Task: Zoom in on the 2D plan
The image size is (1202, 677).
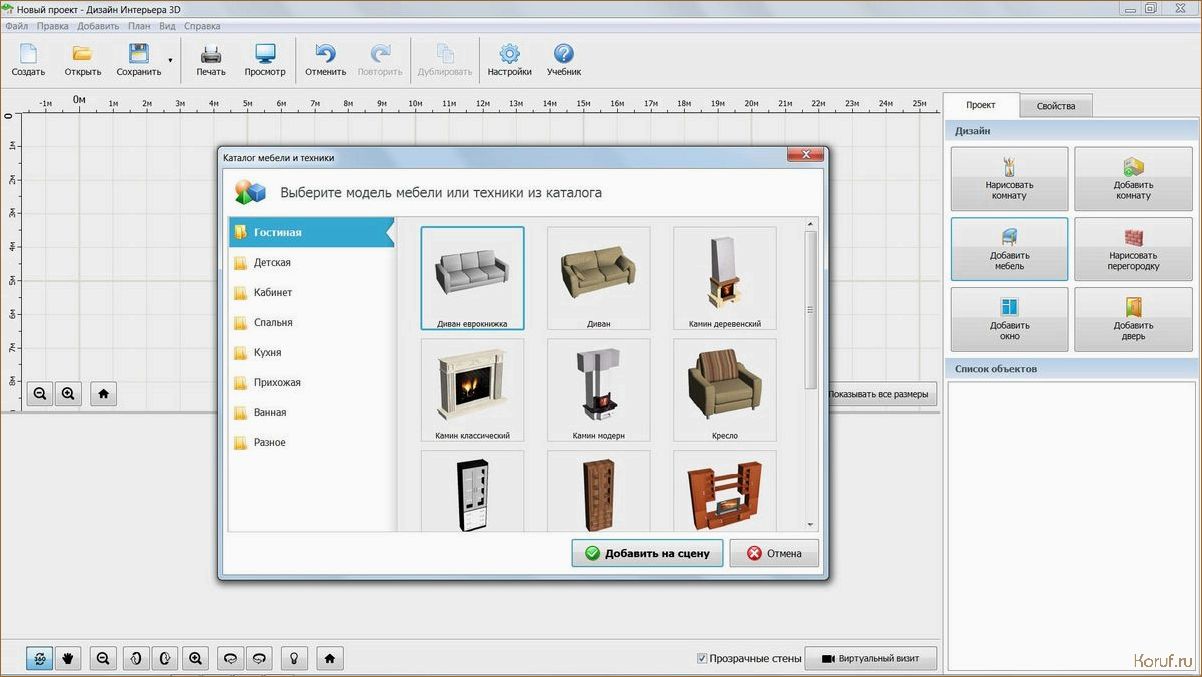Action: (x=68, y=394)
